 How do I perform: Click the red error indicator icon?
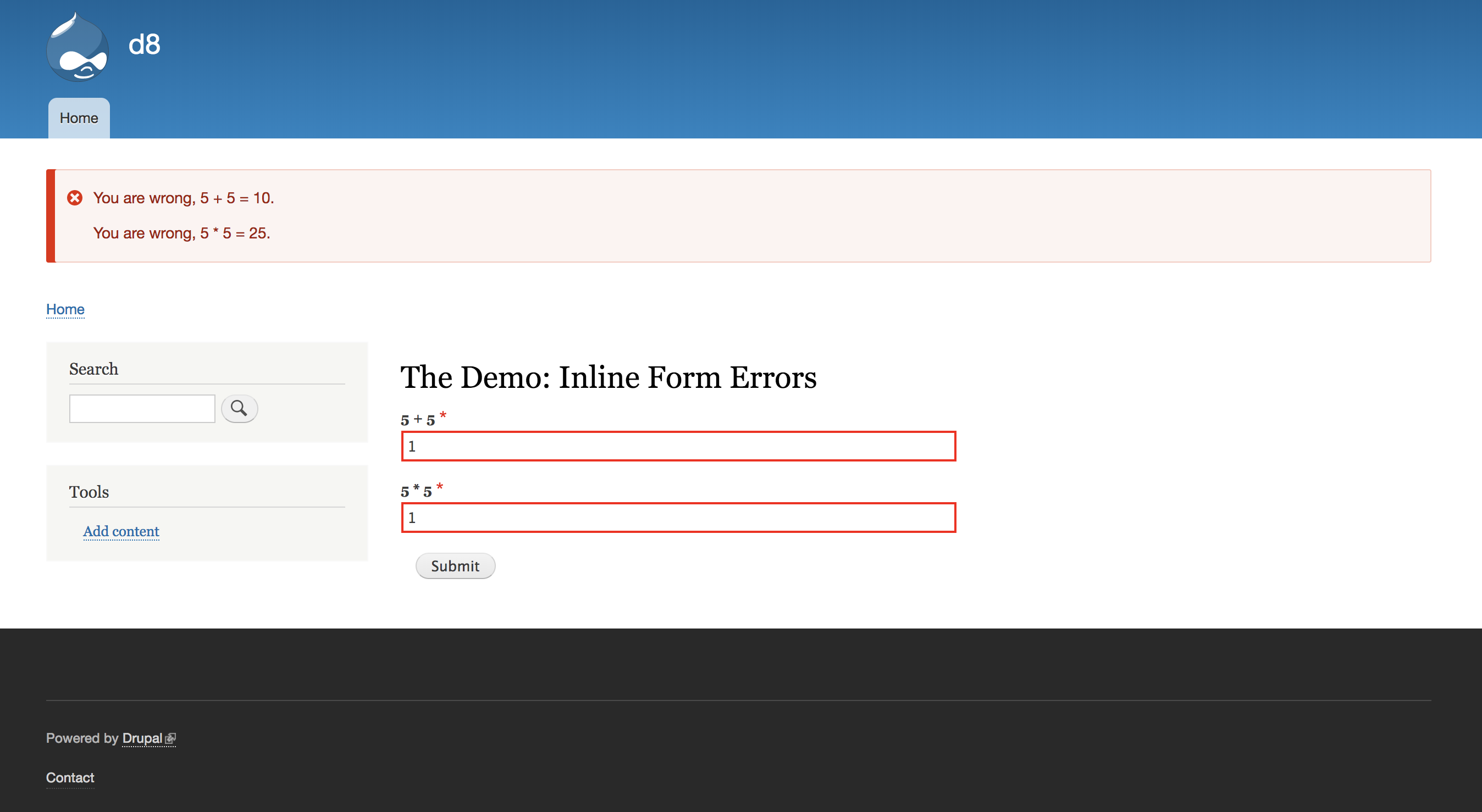[75, 197]
